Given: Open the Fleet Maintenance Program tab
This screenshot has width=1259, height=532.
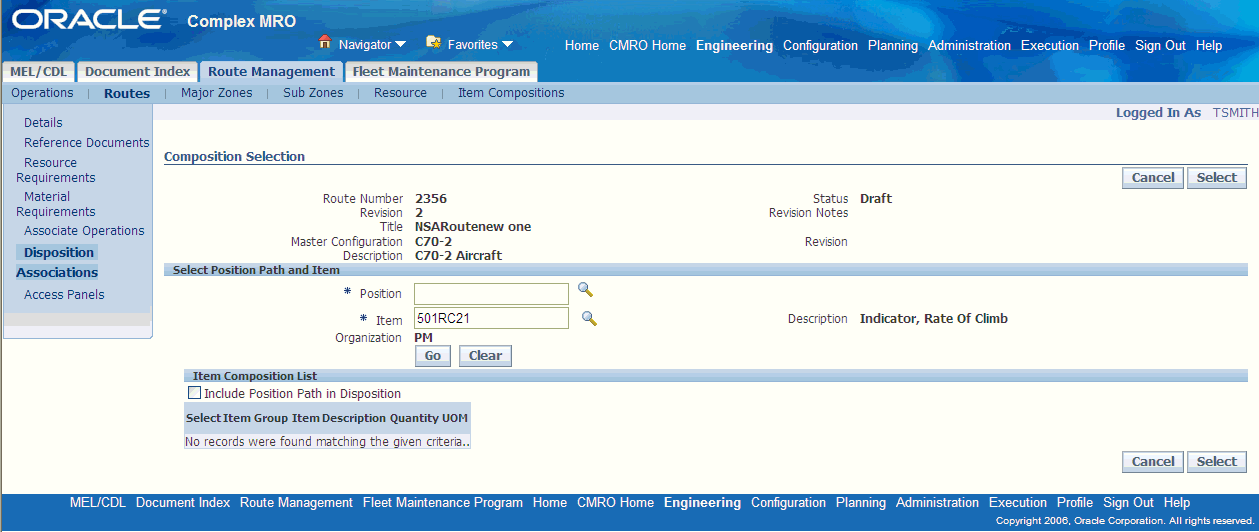Looking at the screenshot, I should coord(441,71).
